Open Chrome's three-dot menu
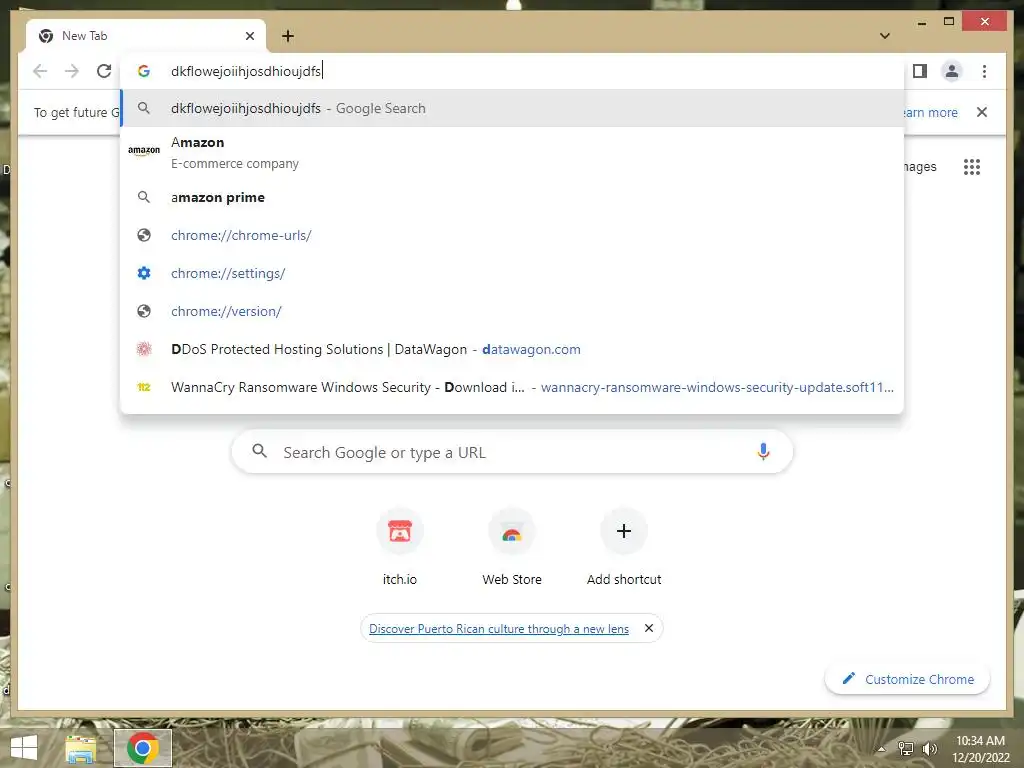 tap(984, 71)
